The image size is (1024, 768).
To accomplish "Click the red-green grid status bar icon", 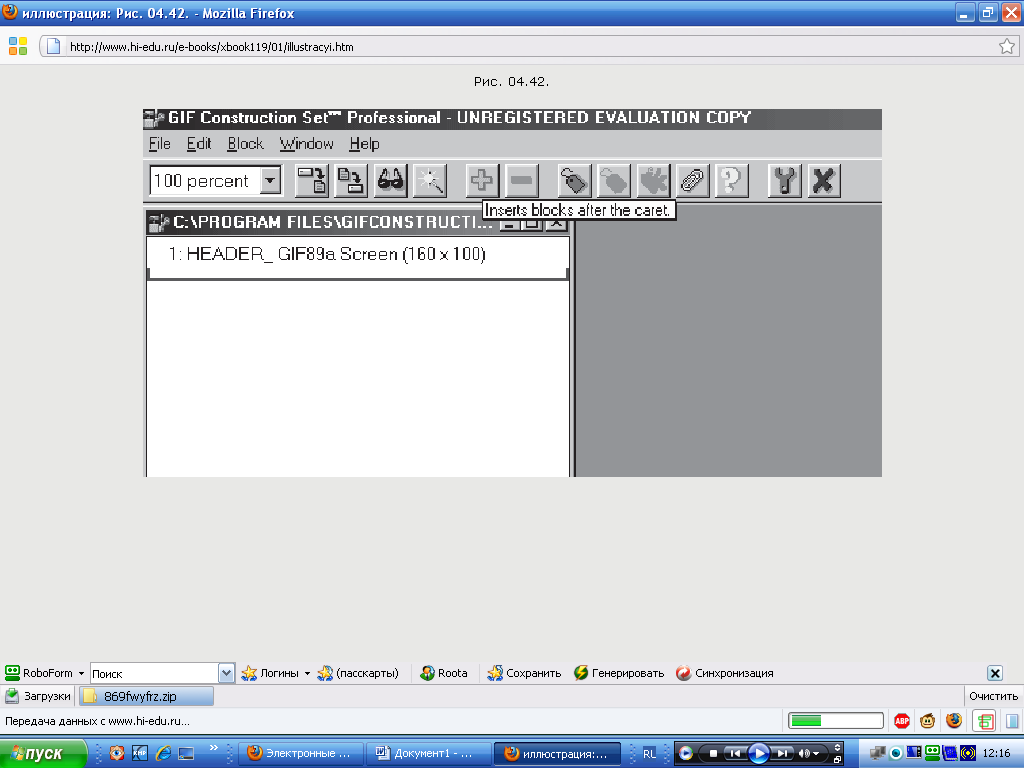I will click(x=984, y=721).
